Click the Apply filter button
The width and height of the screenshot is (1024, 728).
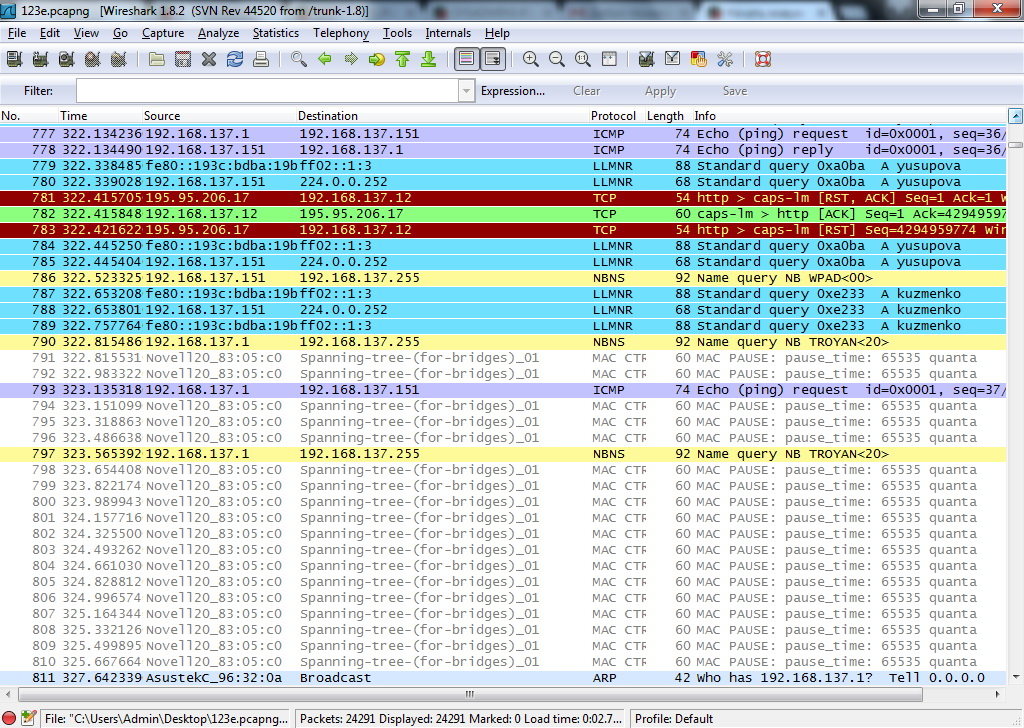coord(660,91)
